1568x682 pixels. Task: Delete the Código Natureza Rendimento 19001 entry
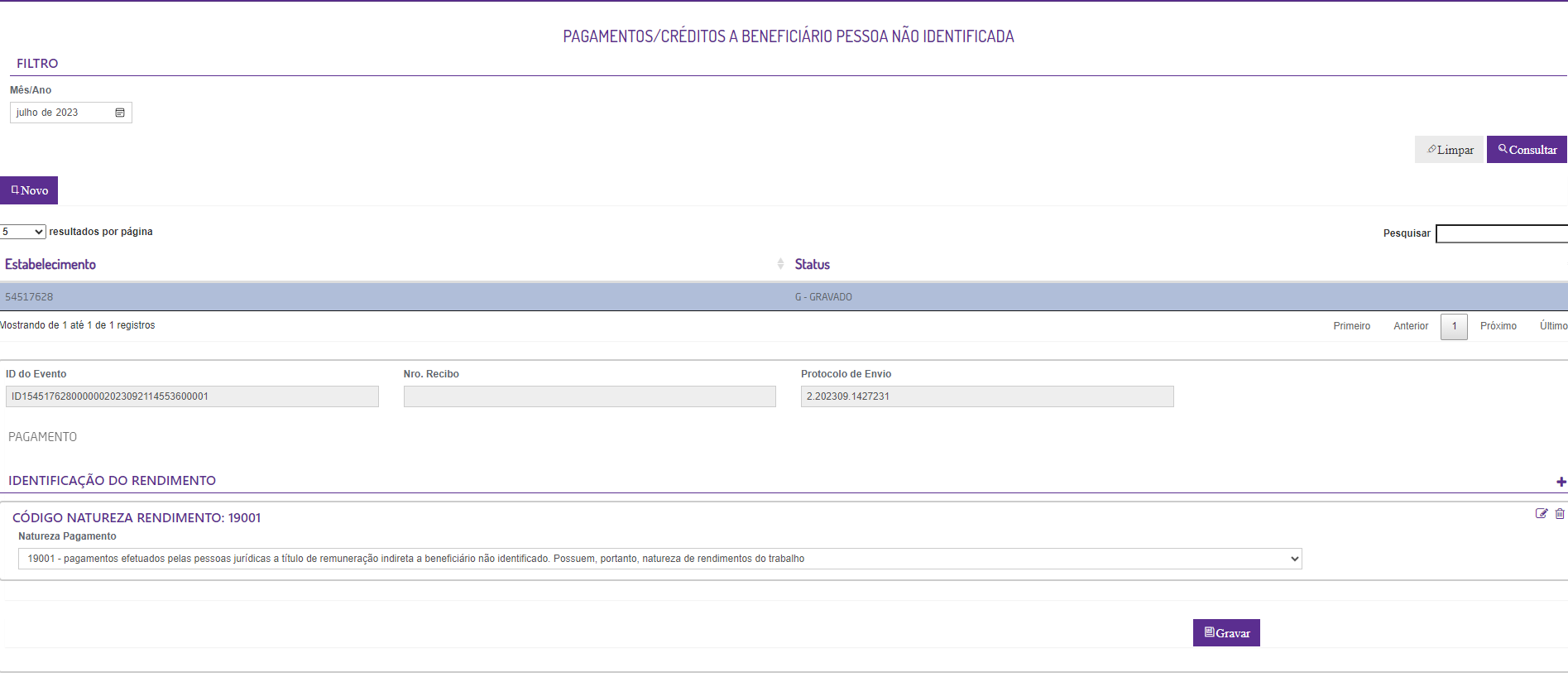coord(1560,514)
